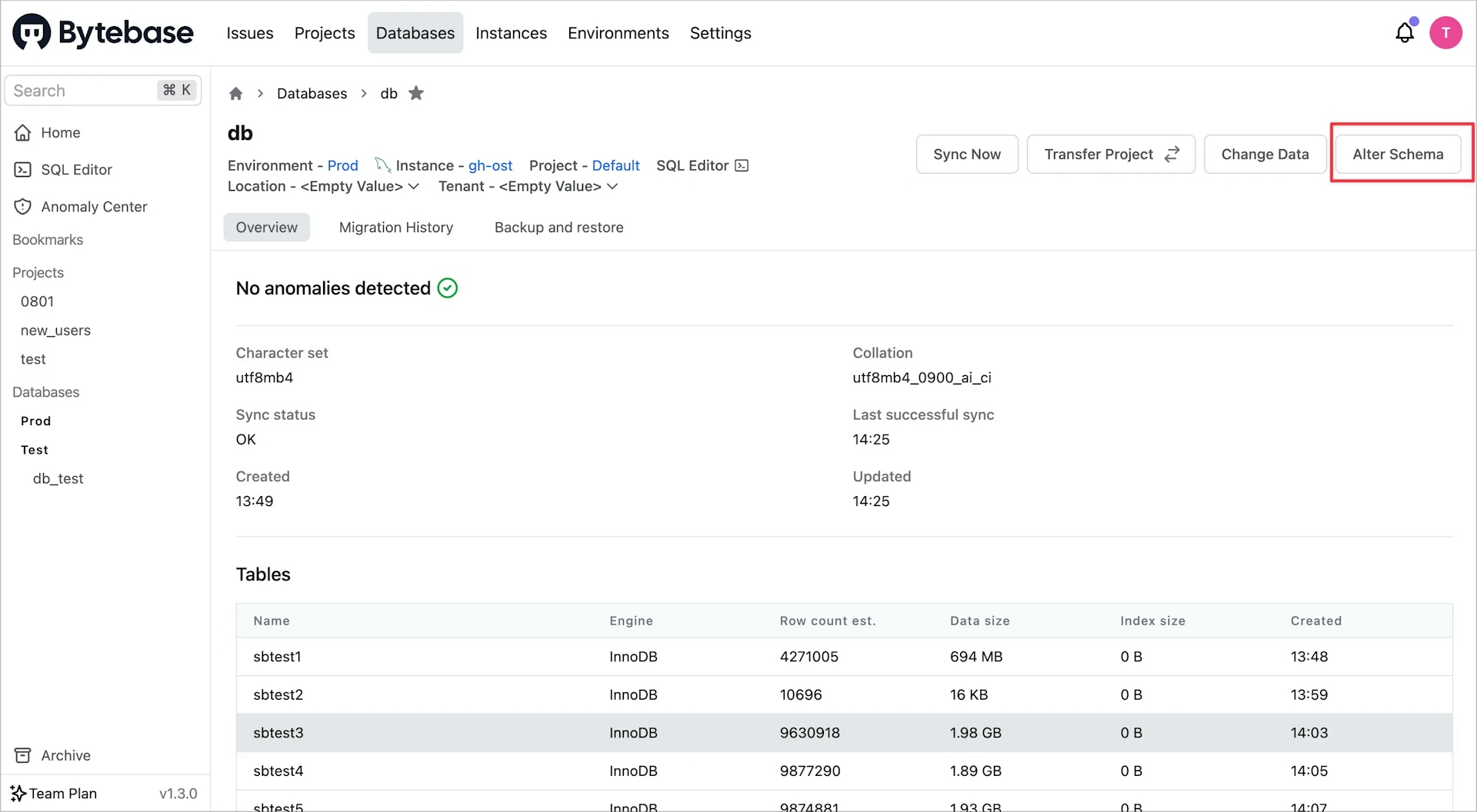Open SQL Editor in the sidebar
Image resolution: width=1477 pixels, height=812 pixels.
tap(76, 169)
